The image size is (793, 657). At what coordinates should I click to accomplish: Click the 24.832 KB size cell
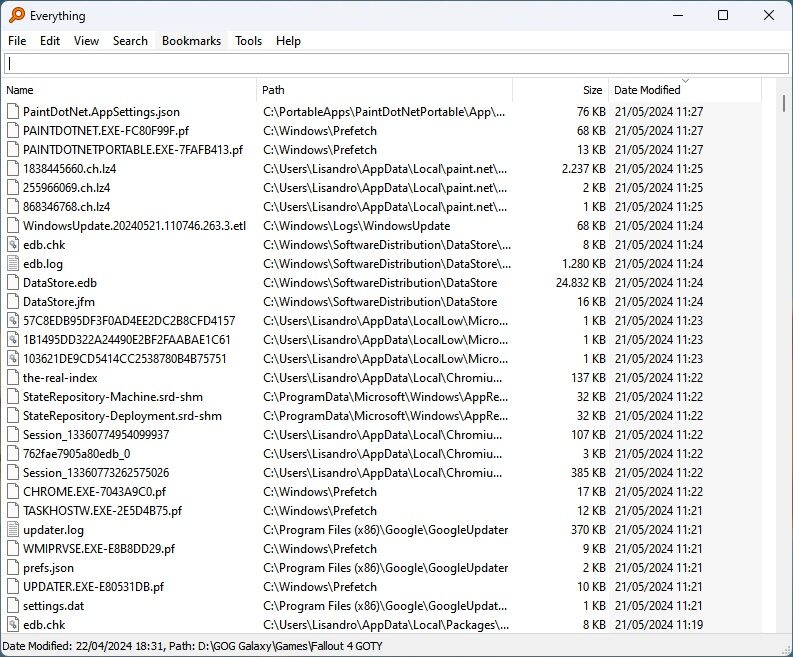581,283
